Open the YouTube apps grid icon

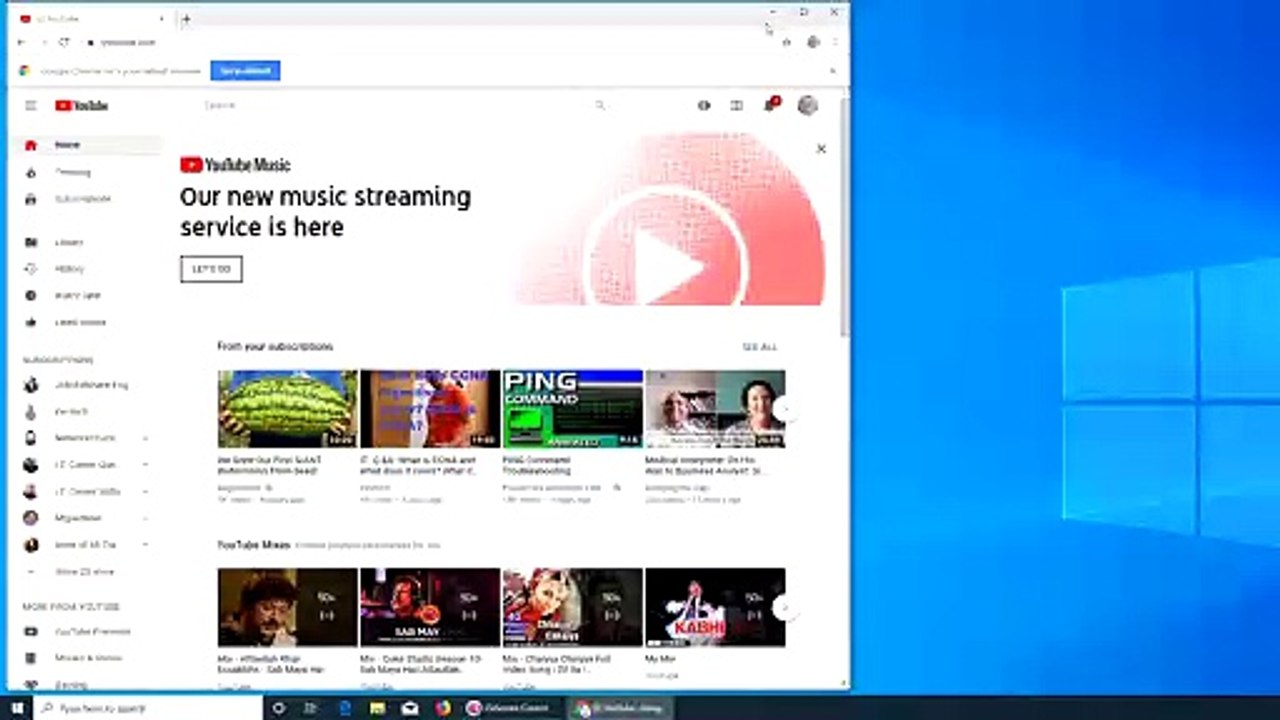[x=737, y=105]
